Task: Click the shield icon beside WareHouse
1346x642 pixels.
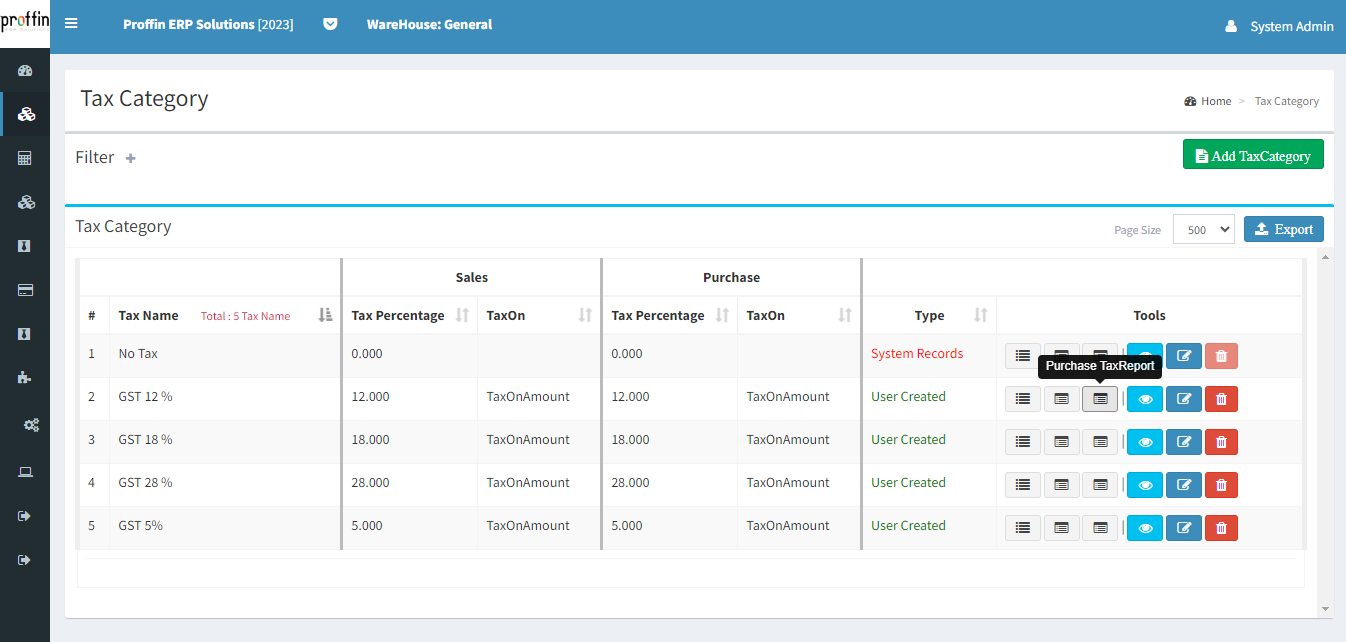Action: pos(330,24)
